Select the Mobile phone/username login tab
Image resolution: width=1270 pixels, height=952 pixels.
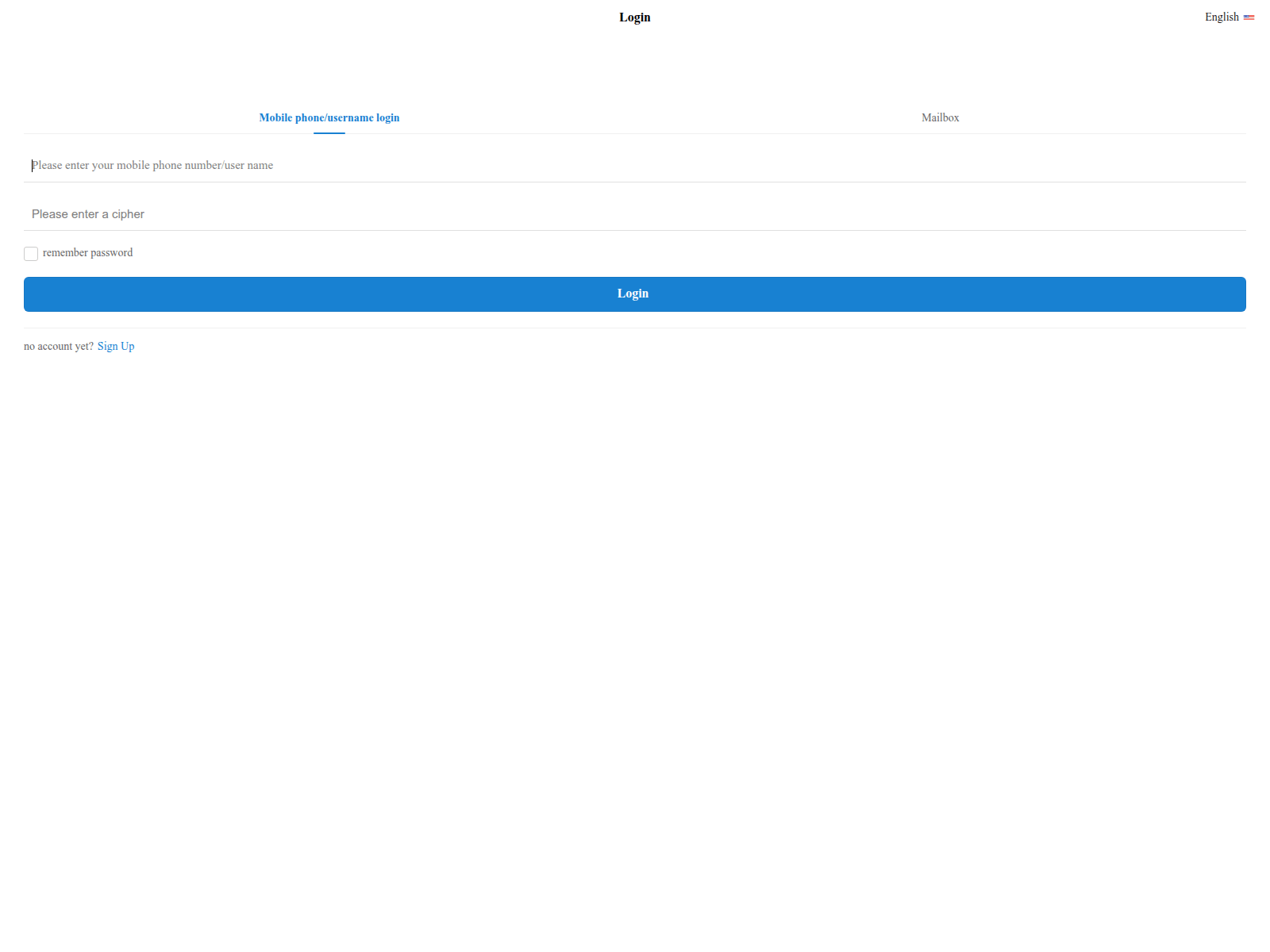pos(329,117)
